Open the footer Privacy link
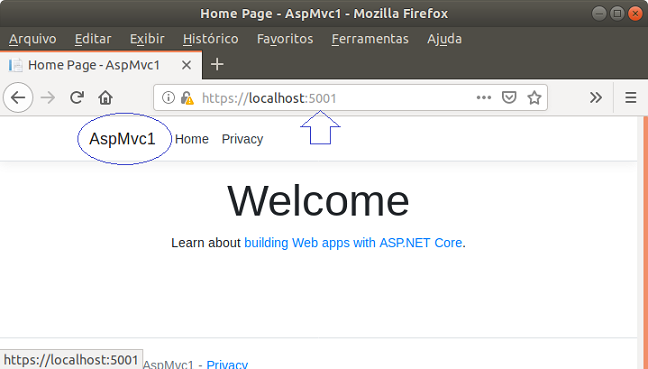Image resolution: width=648 pixels, height=369 pixels. coord(227,364)
